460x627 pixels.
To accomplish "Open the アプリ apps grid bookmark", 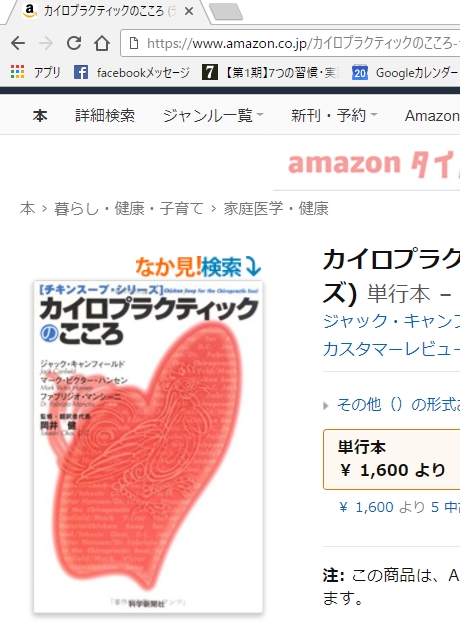I will click(x=35, y=72).
